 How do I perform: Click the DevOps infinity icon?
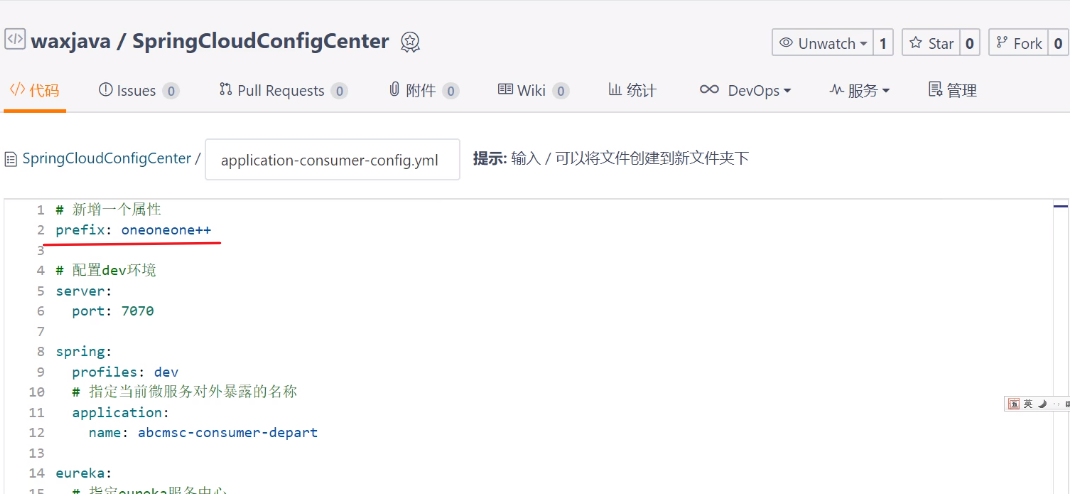[709, 90]
